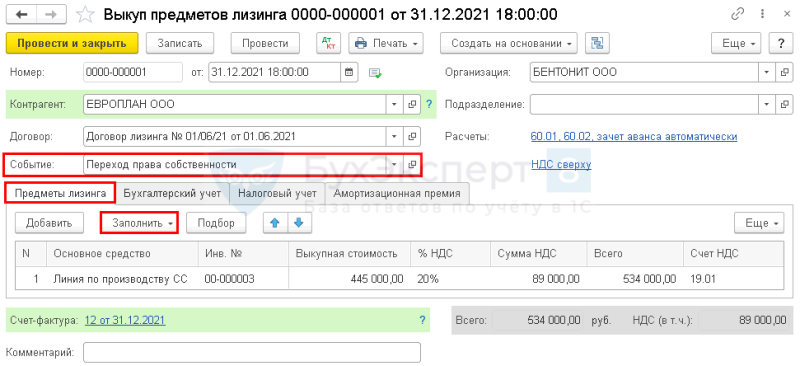Screen dimensions: 800x366
Task: Select the Счет НДС cell 19.01
Action: coord(733,279)
